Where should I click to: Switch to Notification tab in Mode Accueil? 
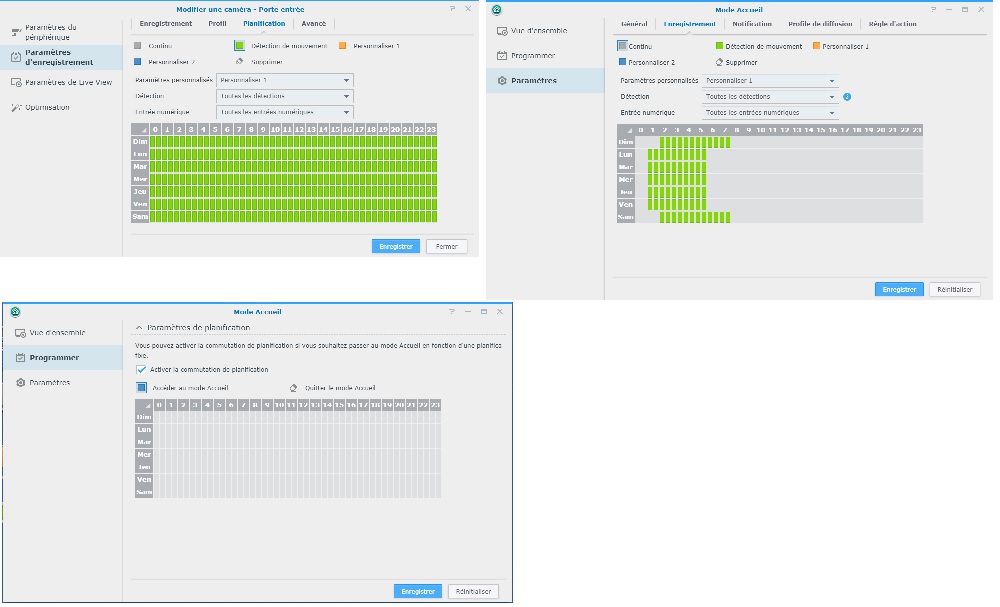click(752, 24)
